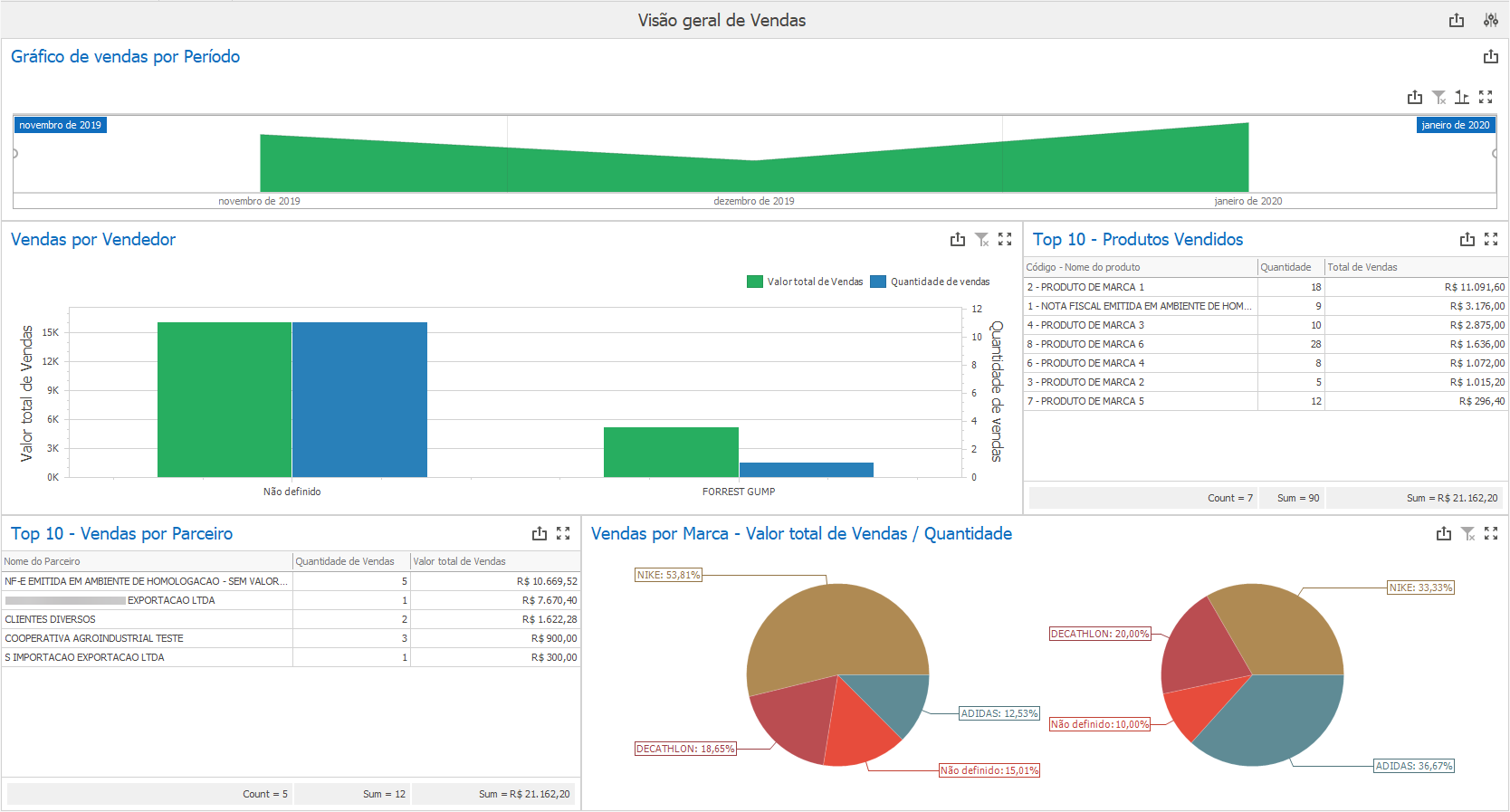The width and height of the screenshot is (1510, 812).
Task: Click the blue novembro de 2019 range label
Action: (61, 125)
